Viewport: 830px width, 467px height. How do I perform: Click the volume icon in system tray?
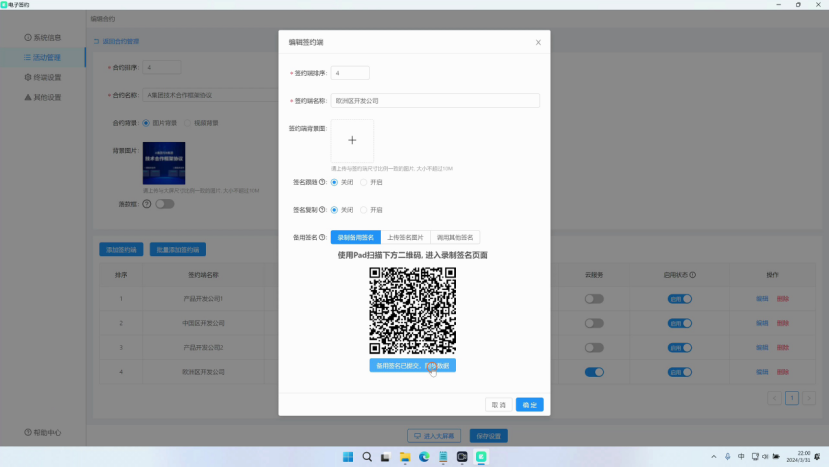pyautogui.click(x=765, y=456)
